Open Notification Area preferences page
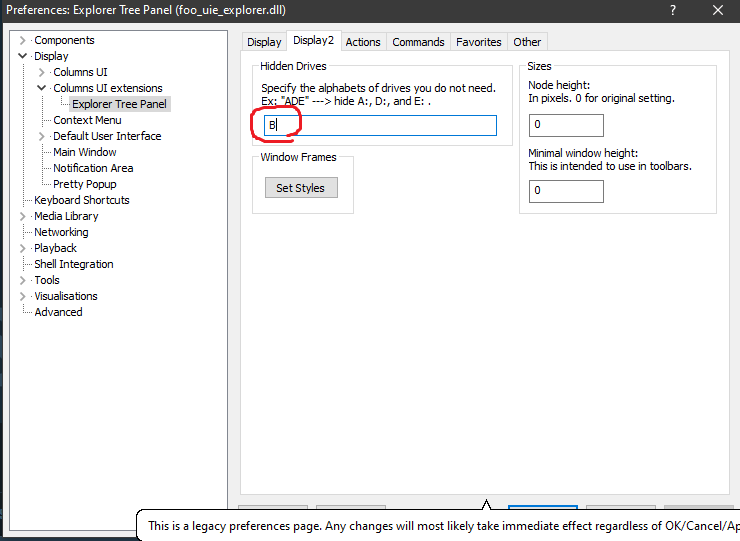The width and height of the screenshot is (740, 541). tap(93, 169)
